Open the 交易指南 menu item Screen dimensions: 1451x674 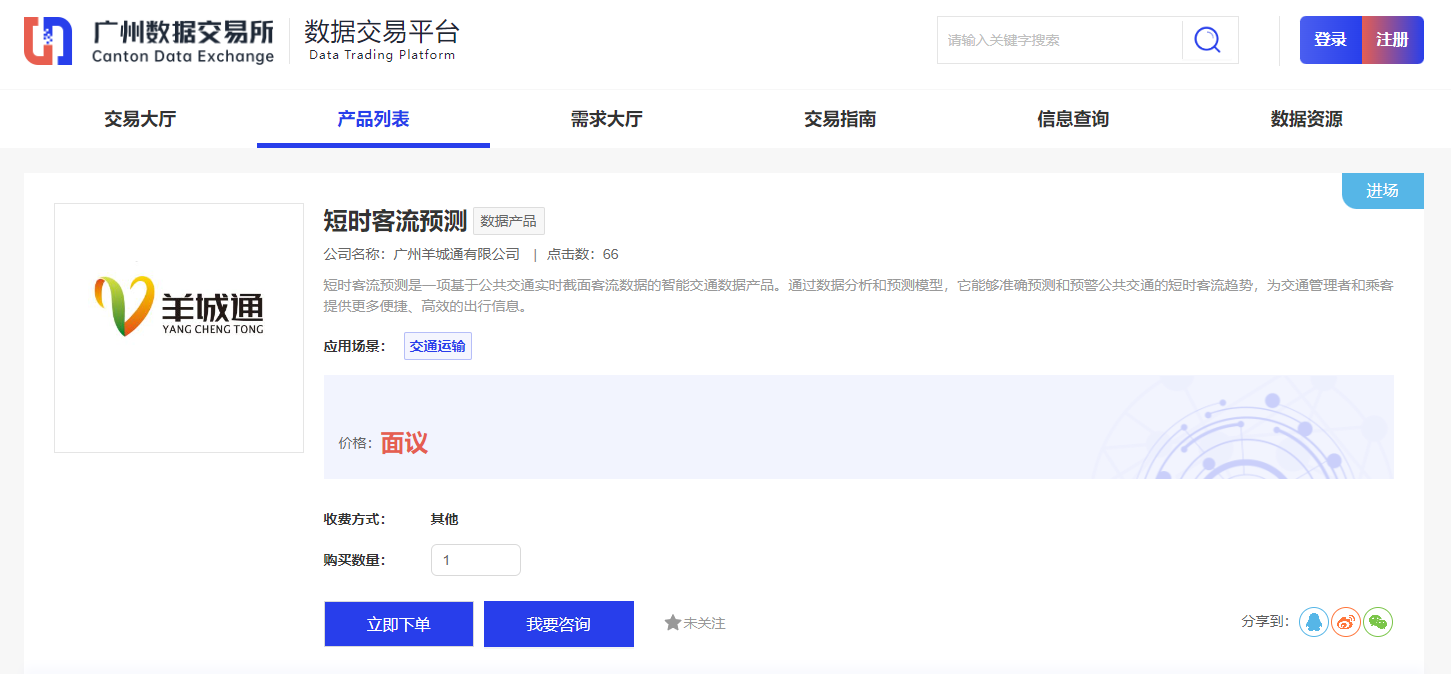coord(840,119)
